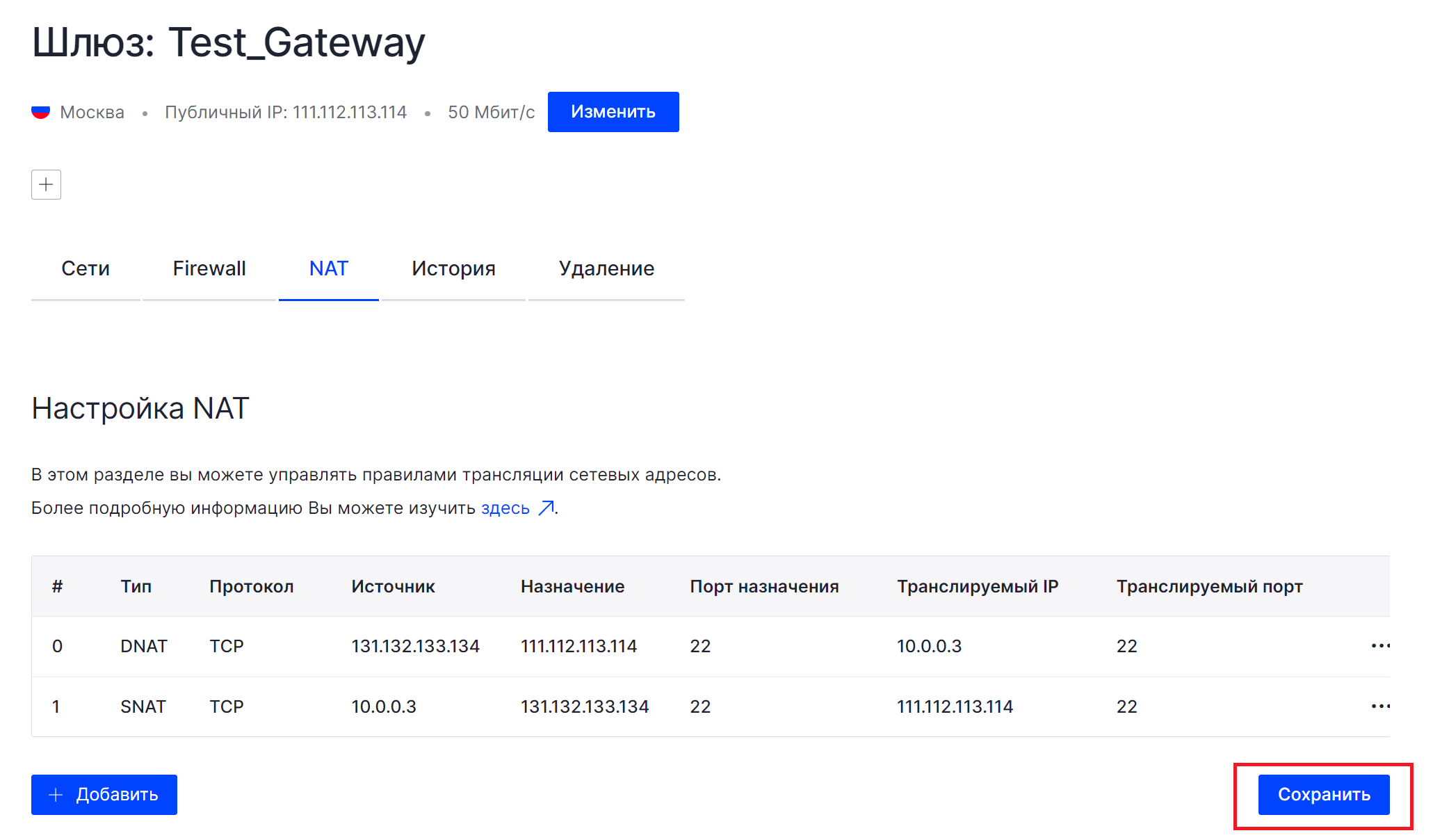Select the NAT tab
The image size is (1433, 840).
pyautogui.click(x=328, y=268)
